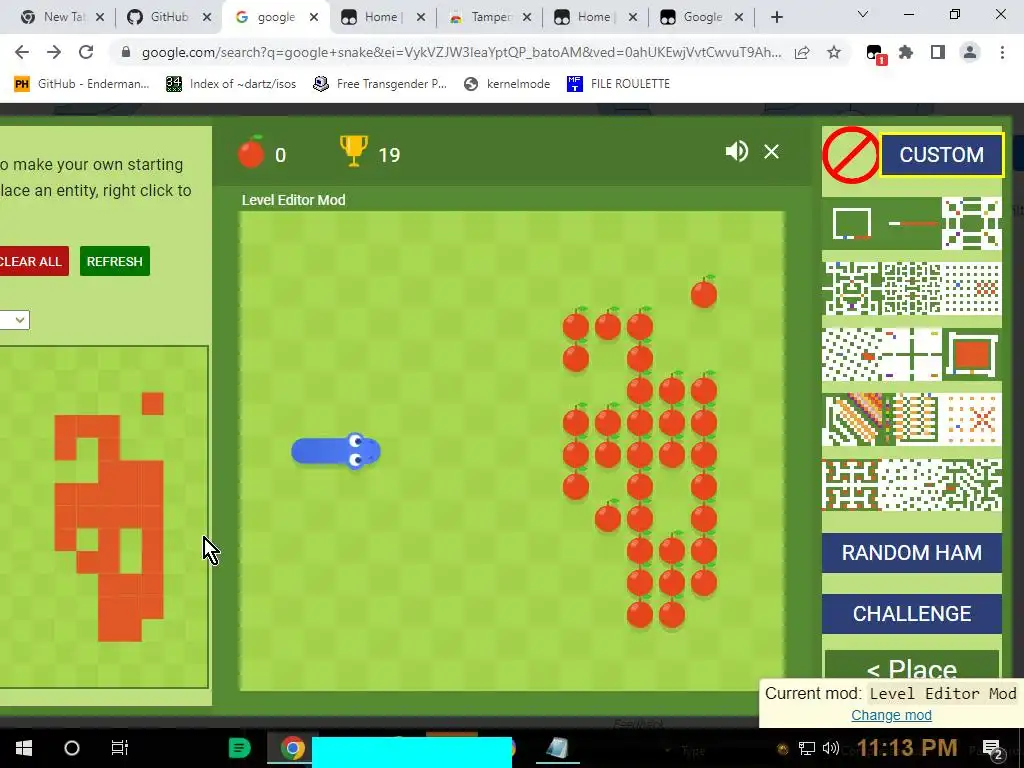This screenshot has width=1024, height=768.
Task: Close the GitHub tab
Action: pos(207,18)
